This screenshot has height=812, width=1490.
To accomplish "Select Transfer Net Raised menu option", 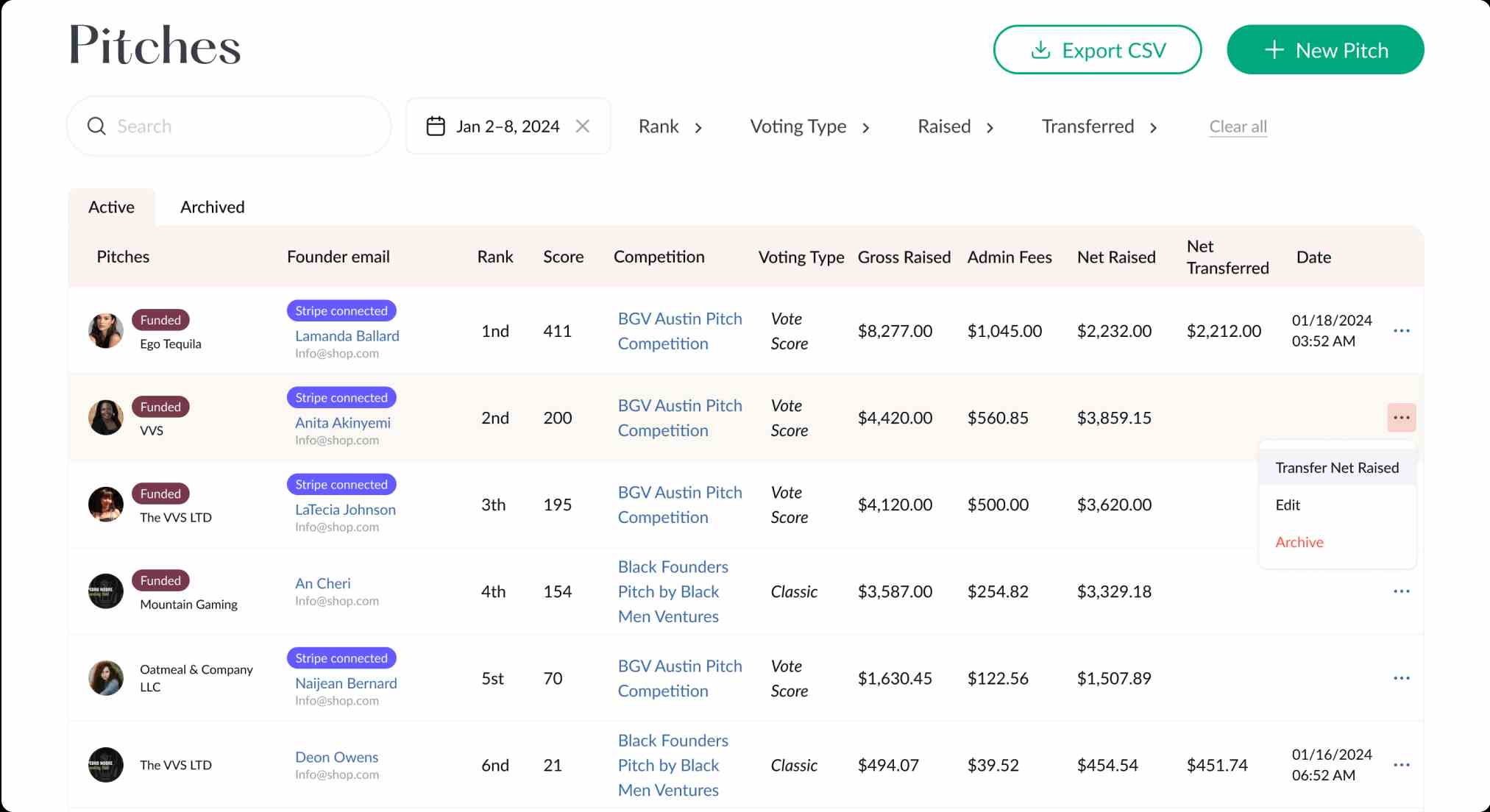I will 1337,468.
